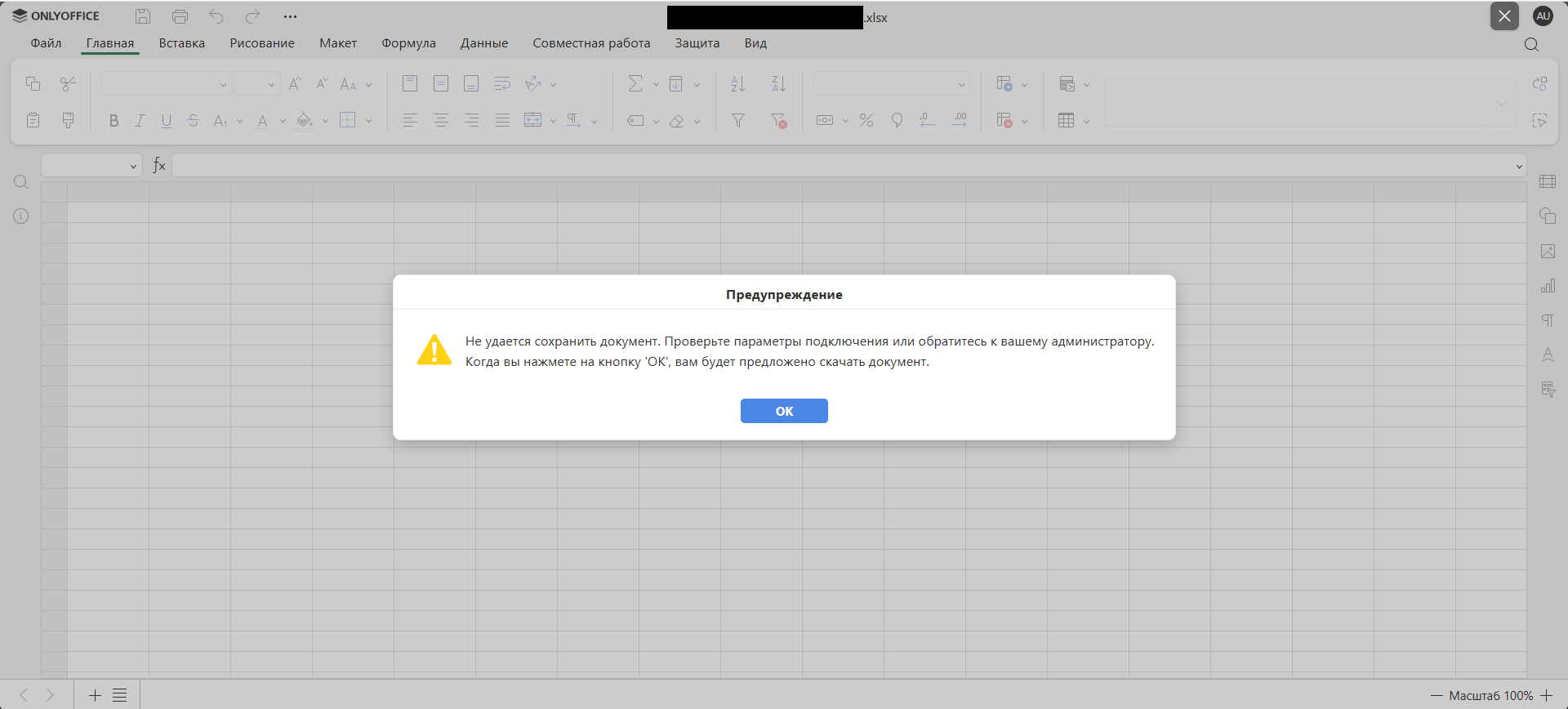The image size is (1568, 709).
Task: Click the Undo arrow icon
Action: [216, 16]
